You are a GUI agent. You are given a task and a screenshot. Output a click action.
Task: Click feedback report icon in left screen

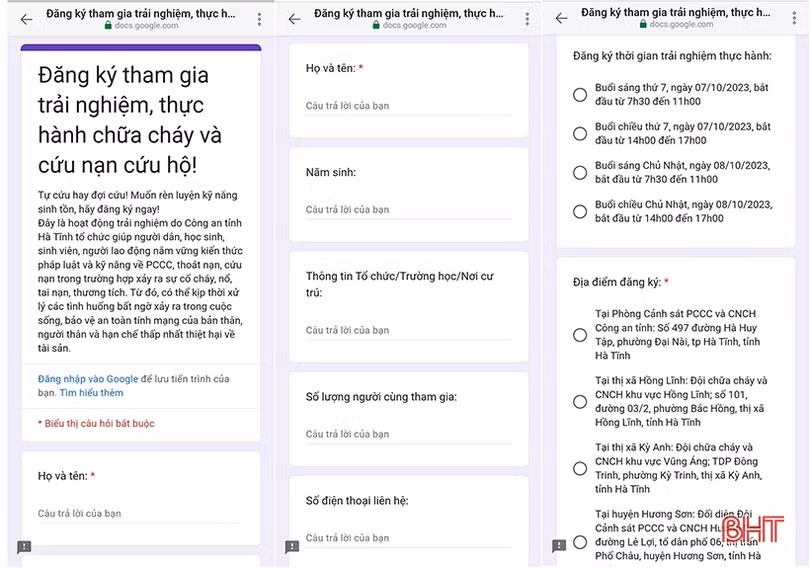point(25,547)
